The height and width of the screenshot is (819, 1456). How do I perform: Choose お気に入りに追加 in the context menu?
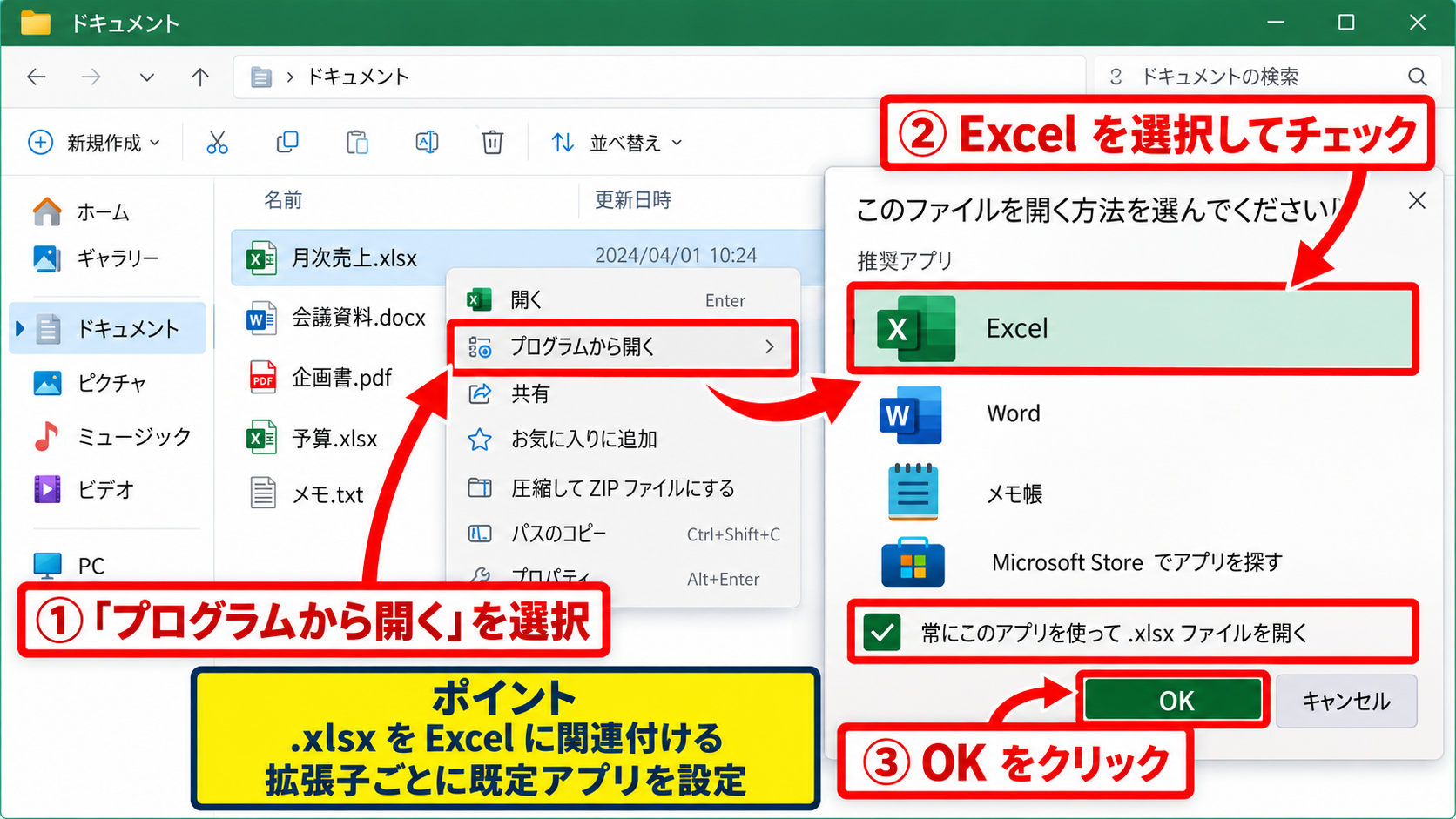click(623, 440)
